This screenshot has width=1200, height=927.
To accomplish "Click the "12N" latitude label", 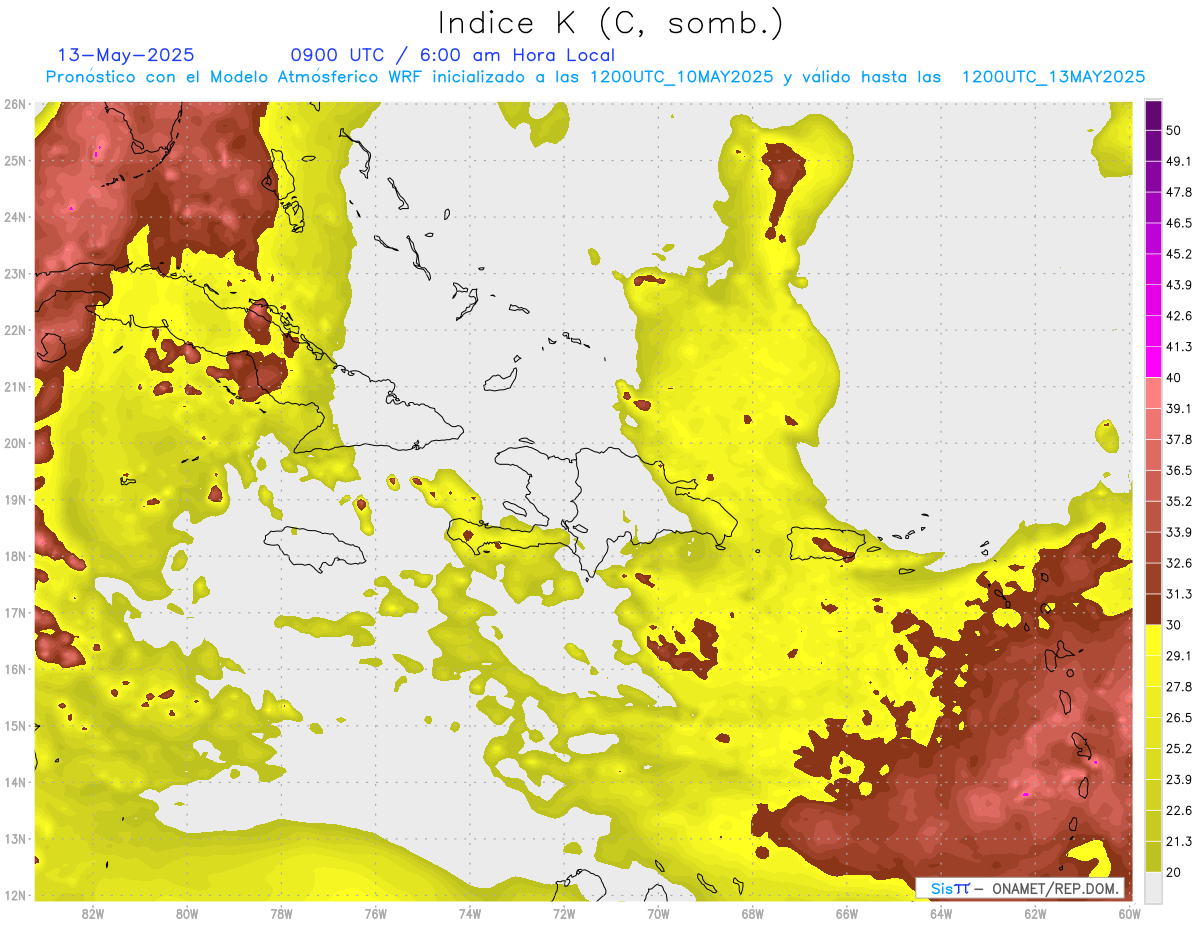I will 15,895.
